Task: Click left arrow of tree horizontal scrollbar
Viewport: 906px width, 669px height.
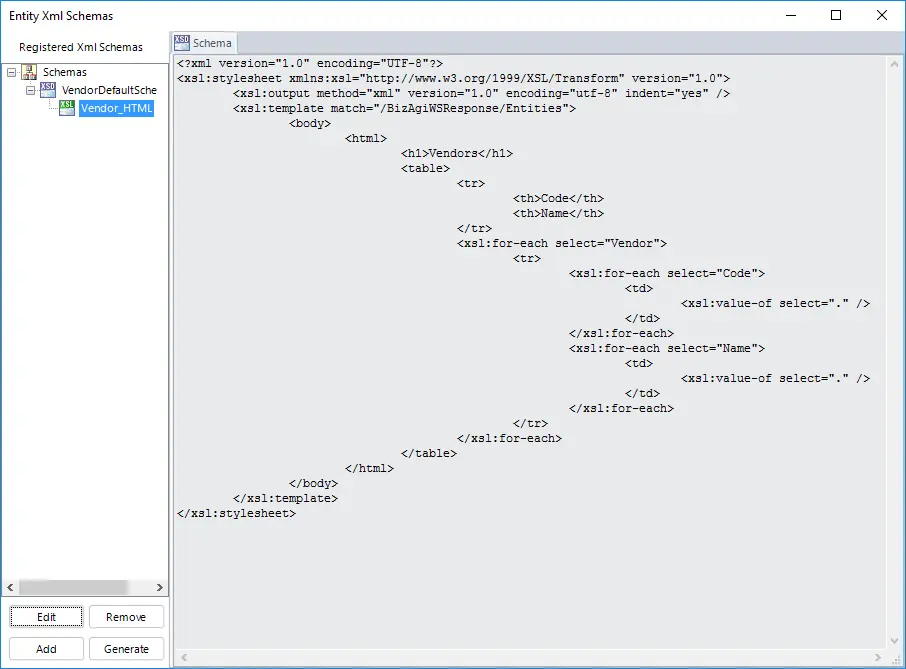Action: pos(10,588)
